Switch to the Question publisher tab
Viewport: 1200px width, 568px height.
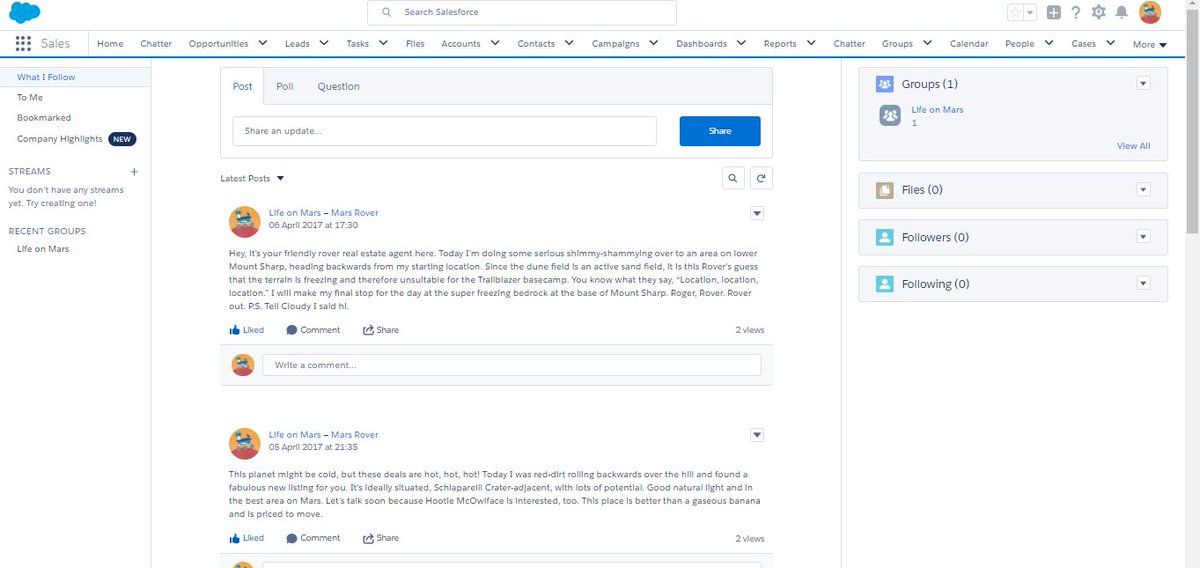pos(339,86)
